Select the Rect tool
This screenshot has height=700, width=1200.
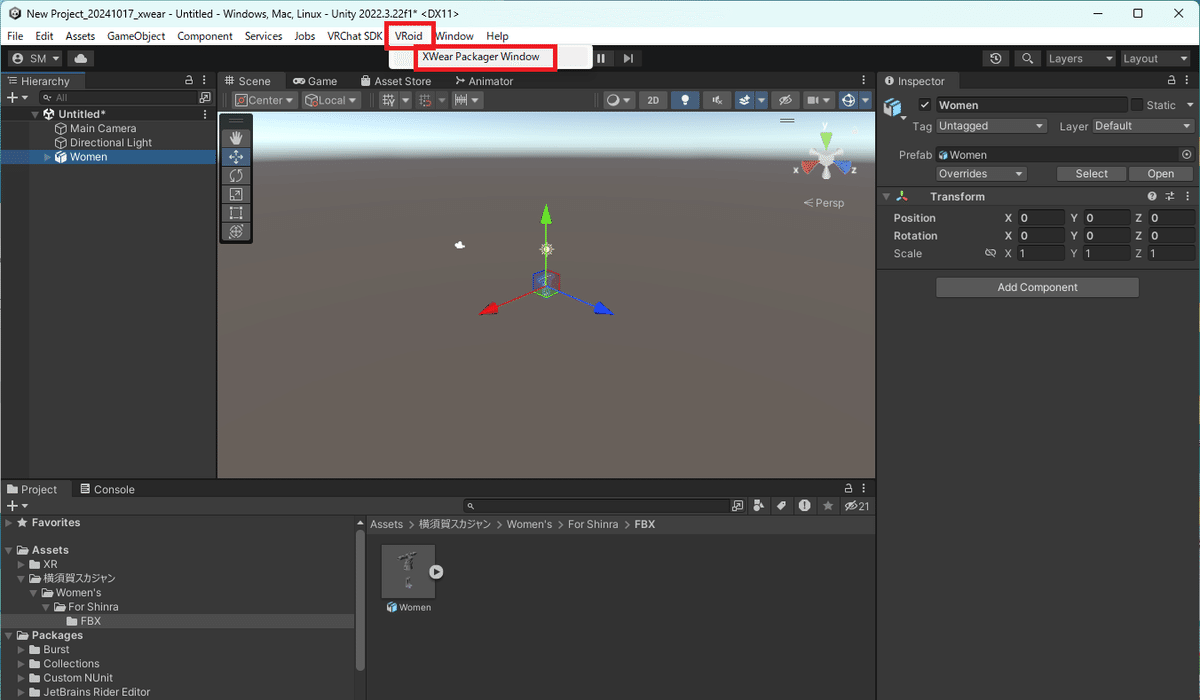tap(236, 213)
